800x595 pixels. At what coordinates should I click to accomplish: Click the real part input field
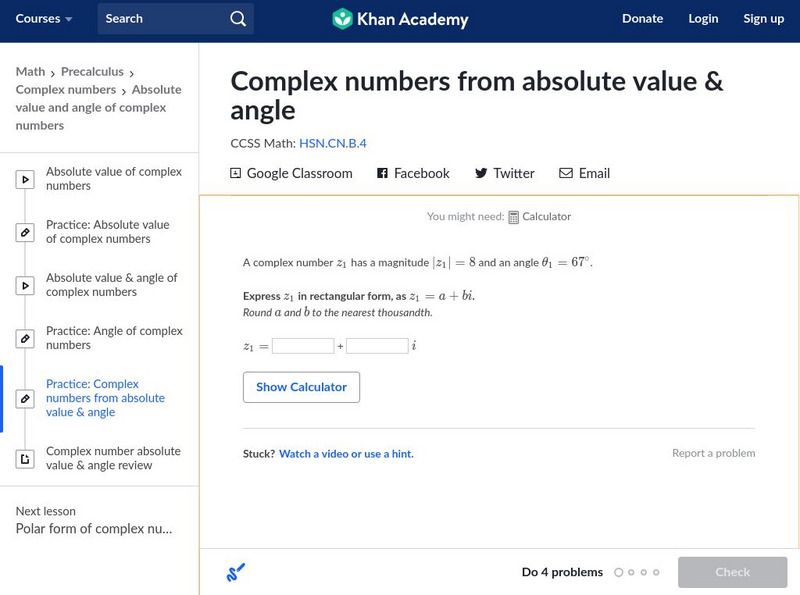click(x=303, y=346)
